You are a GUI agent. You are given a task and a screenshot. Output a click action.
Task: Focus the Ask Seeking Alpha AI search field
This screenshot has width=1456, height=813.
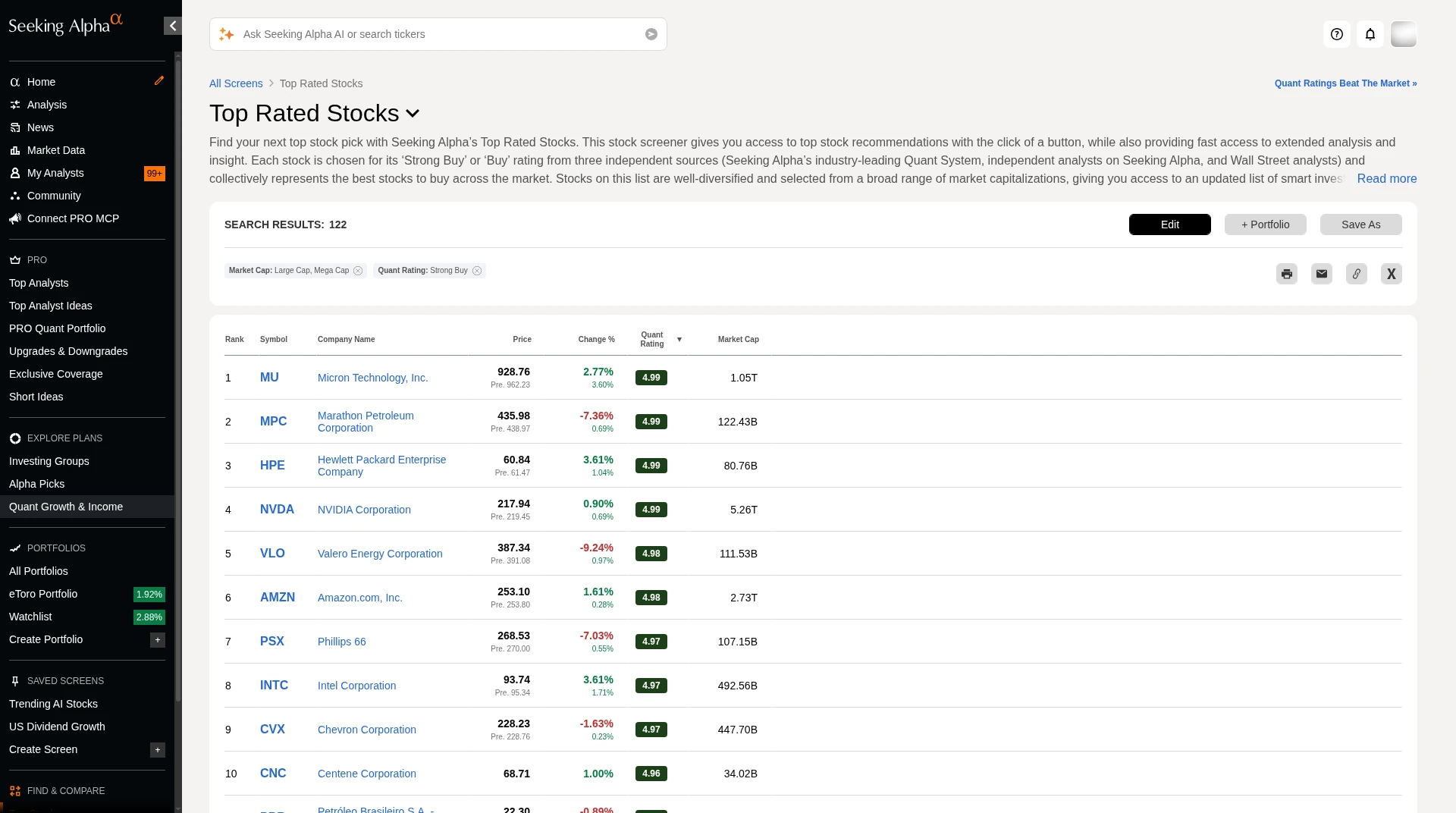pos(438,34)
